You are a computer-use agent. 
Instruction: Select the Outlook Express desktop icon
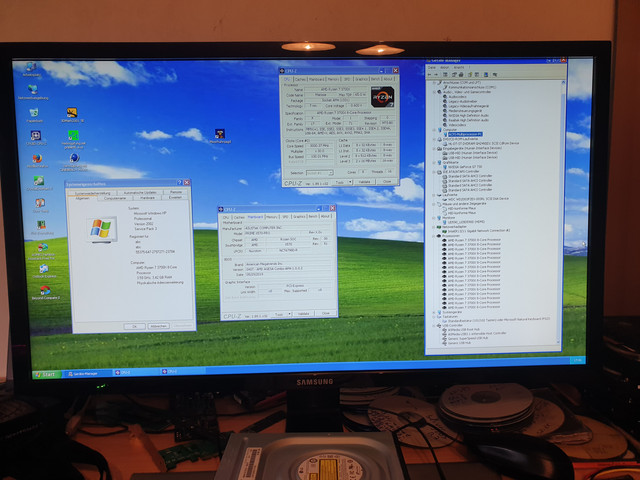click(44, 271)
